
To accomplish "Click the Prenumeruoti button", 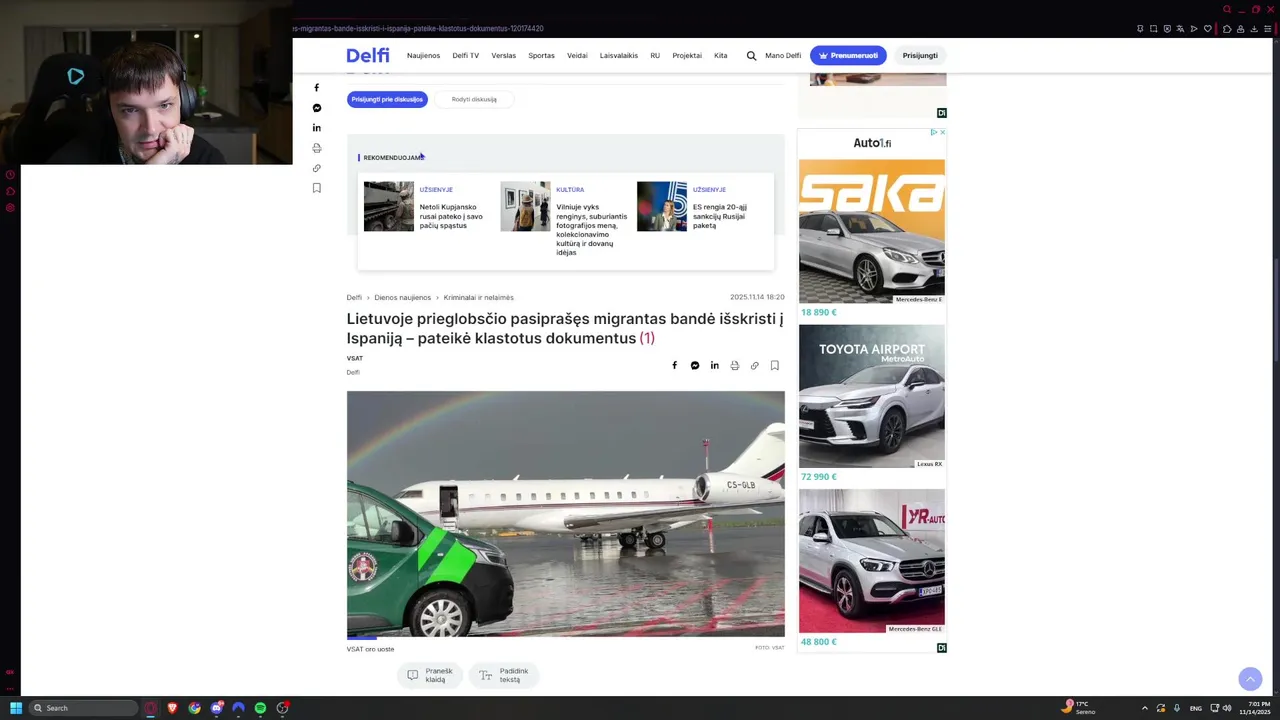I will point(848,56).
